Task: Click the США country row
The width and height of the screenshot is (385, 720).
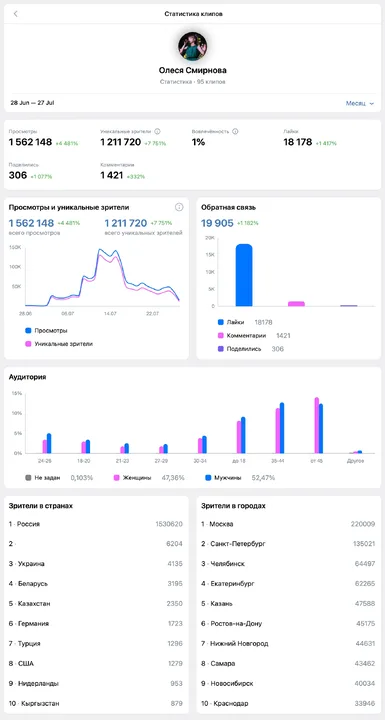Action: [x=96, y=664]
